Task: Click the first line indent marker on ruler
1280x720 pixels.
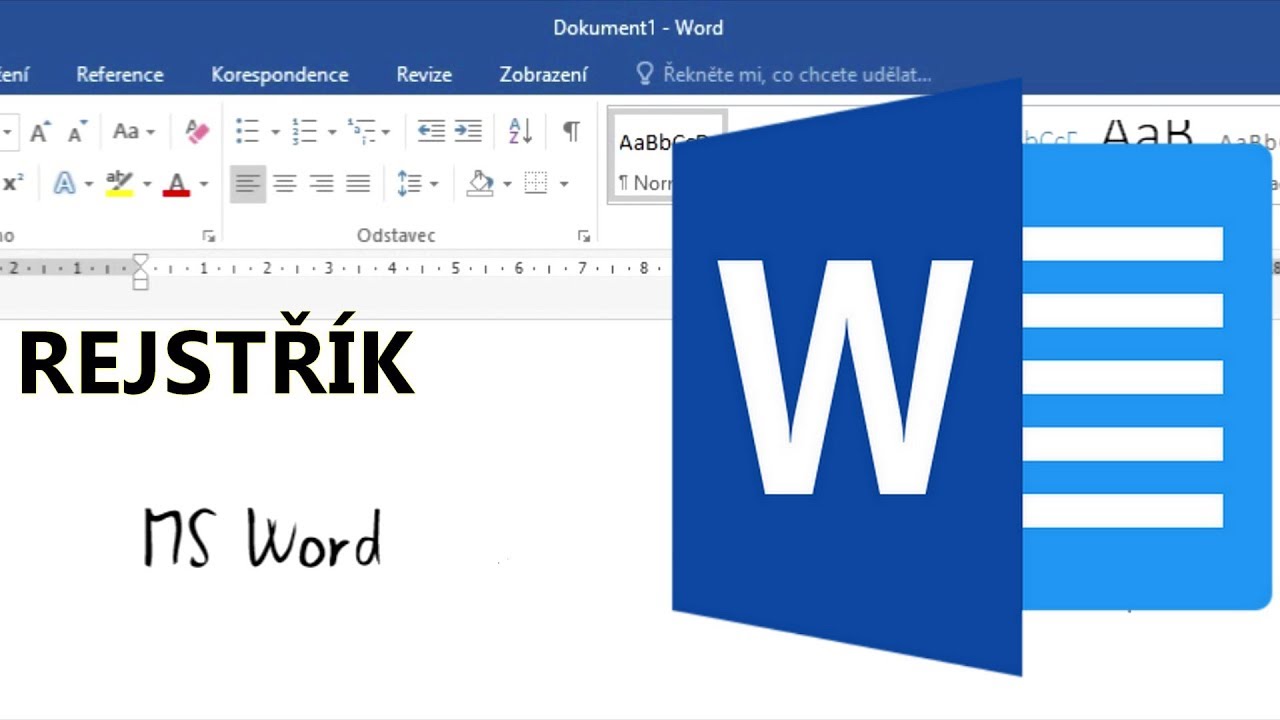Action: tap(141, 261)
